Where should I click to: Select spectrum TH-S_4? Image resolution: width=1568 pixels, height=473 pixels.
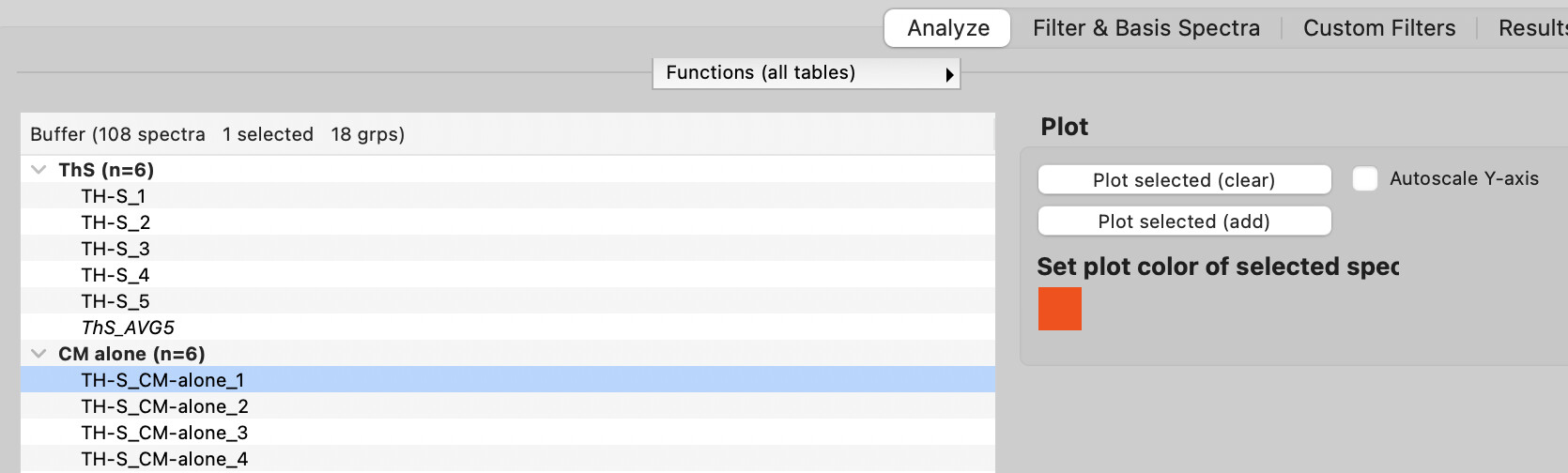pyautogui.click(x=507, y=275)
